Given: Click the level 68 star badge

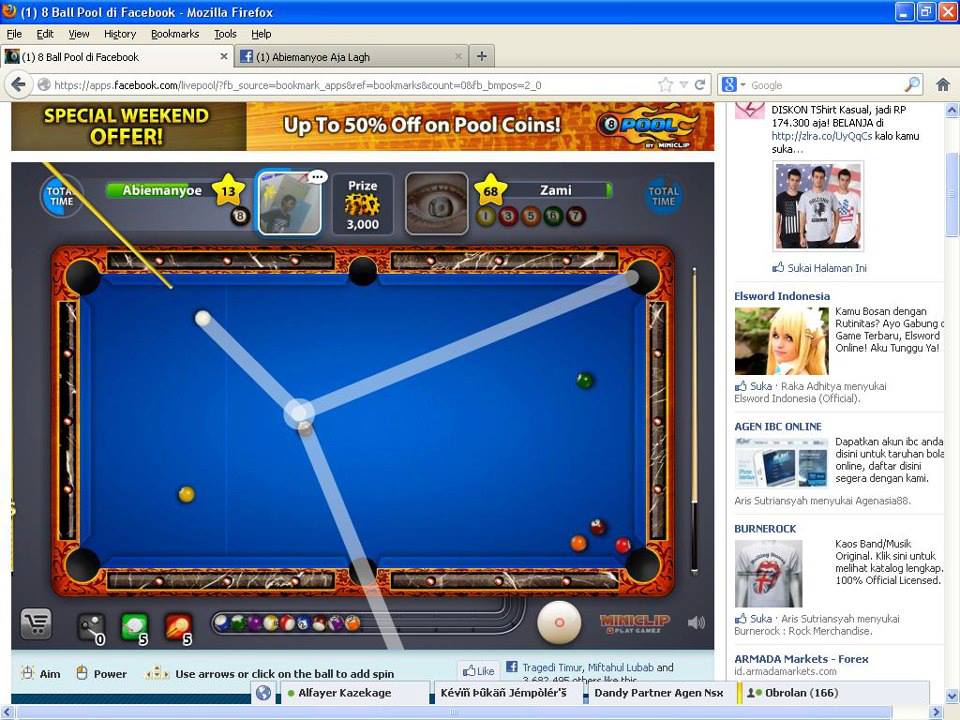Looking at the screenshot, I should [x=490, y=191].
